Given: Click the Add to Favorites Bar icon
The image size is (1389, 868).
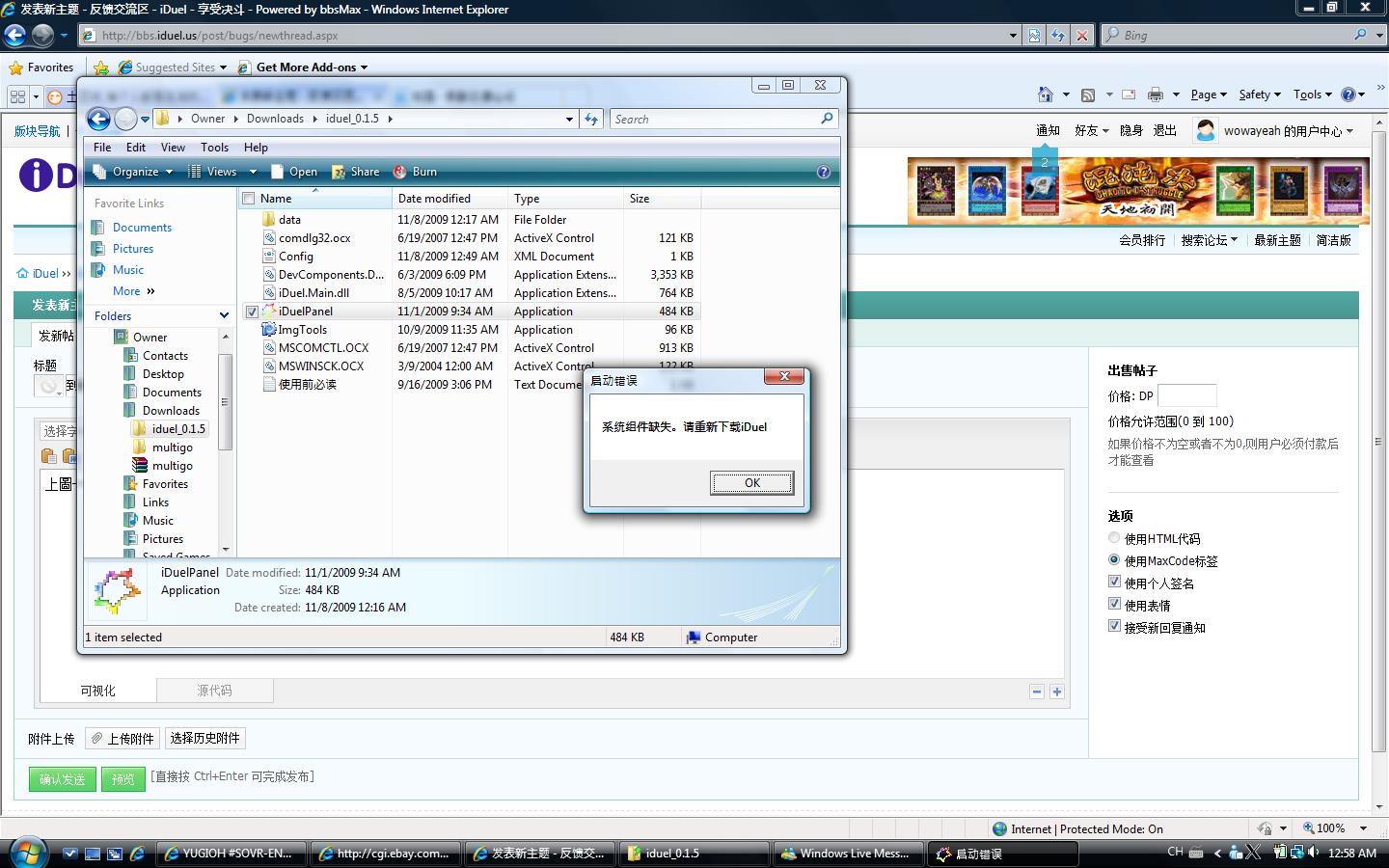Looking at the screenshot, I should pyautogui.click(x=101, y=68).
